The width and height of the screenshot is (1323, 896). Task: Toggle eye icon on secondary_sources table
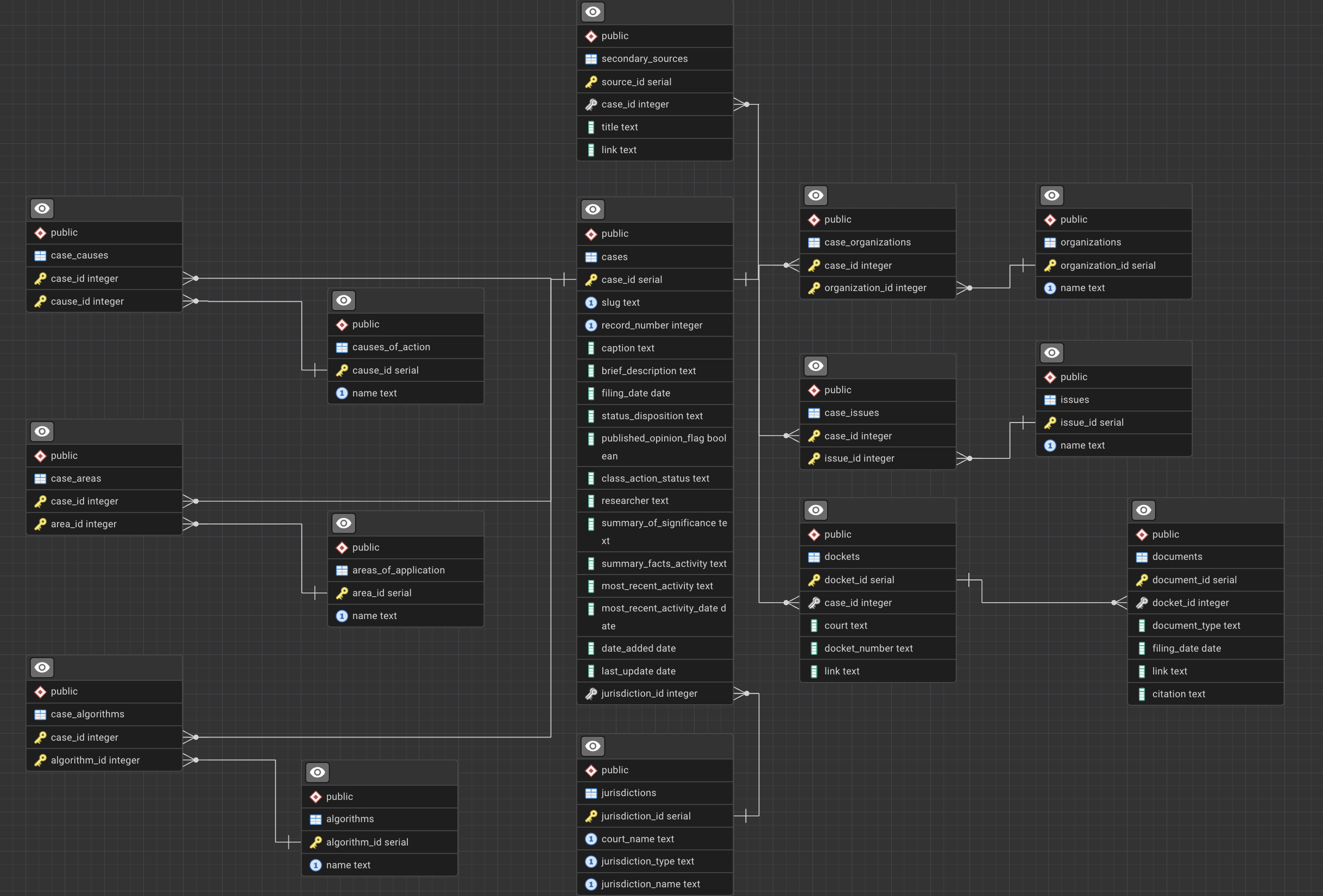[593, 12]
